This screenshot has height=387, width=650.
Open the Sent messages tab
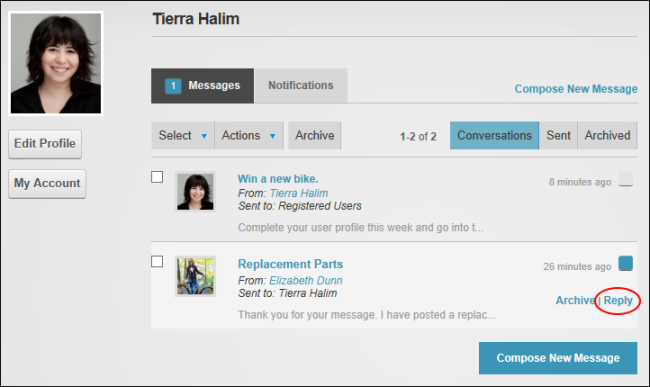coord(558,135)
